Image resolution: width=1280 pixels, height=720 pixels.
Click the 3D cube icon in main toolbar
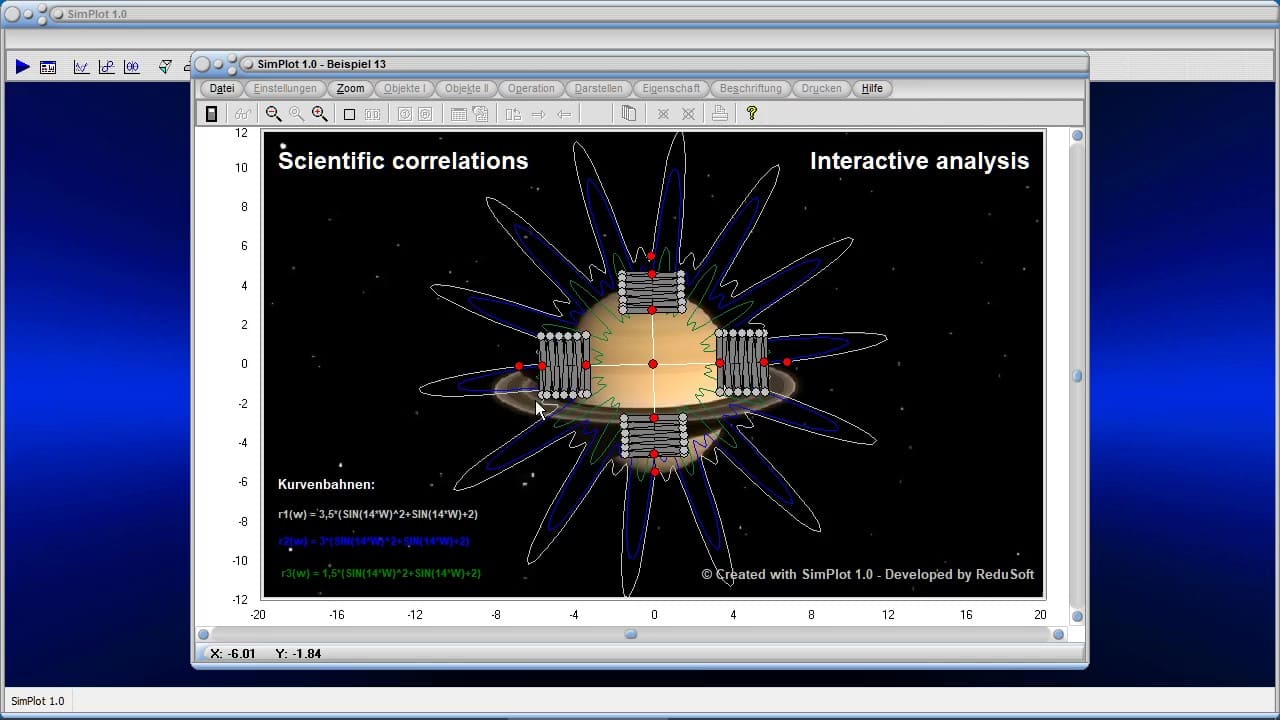[x=165, y=67]
